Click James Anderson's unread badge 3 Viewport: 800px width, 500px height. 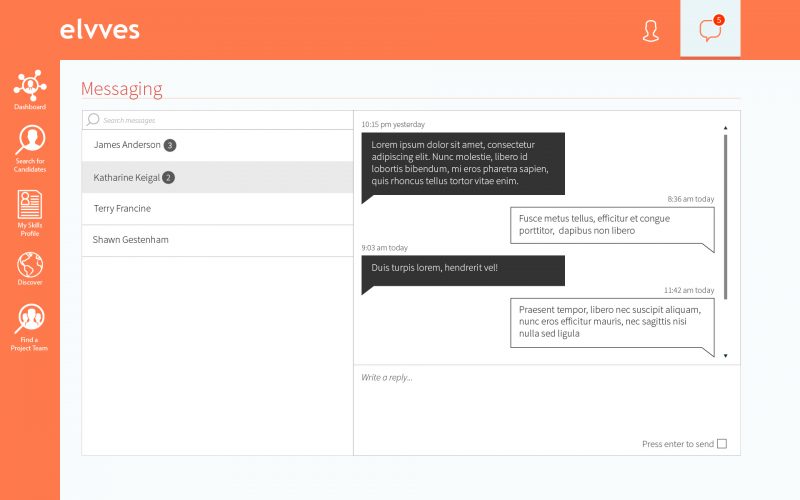tap(170, 145)
